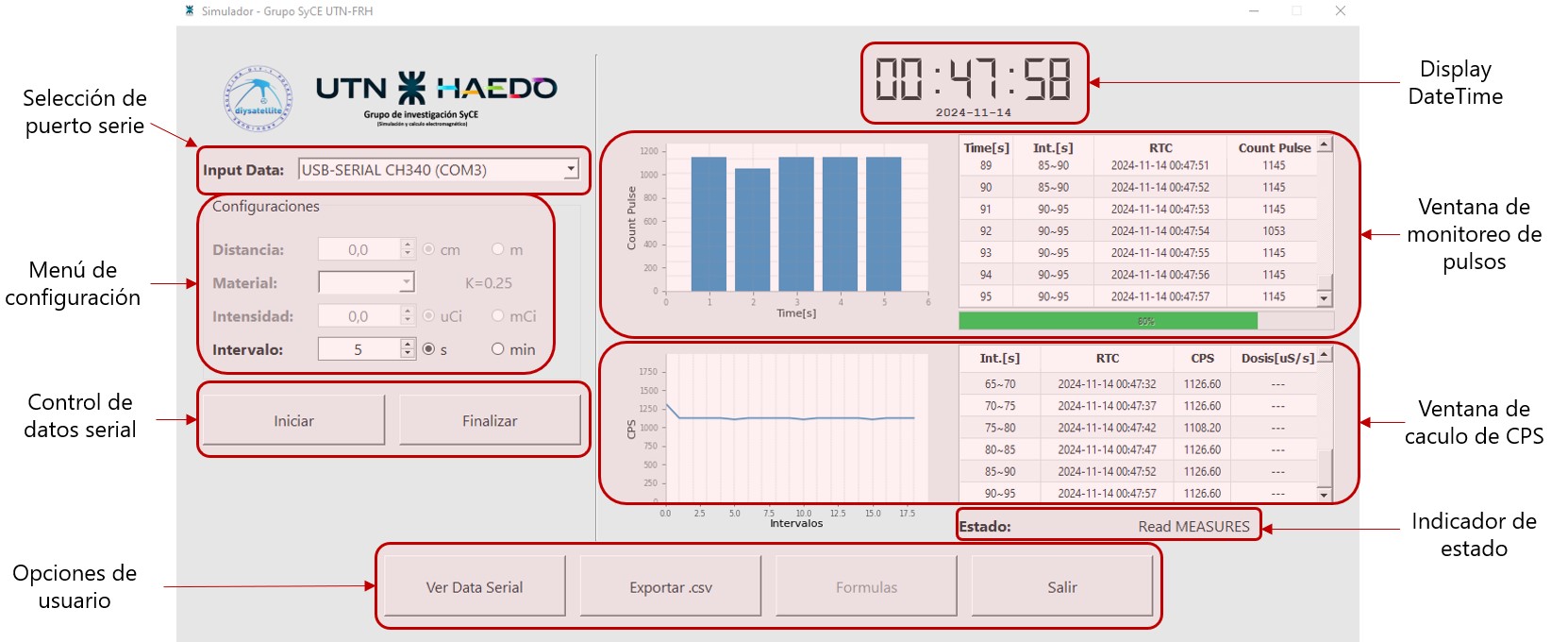
Task: Click the diysatellite logo
Action: (258, 99)
